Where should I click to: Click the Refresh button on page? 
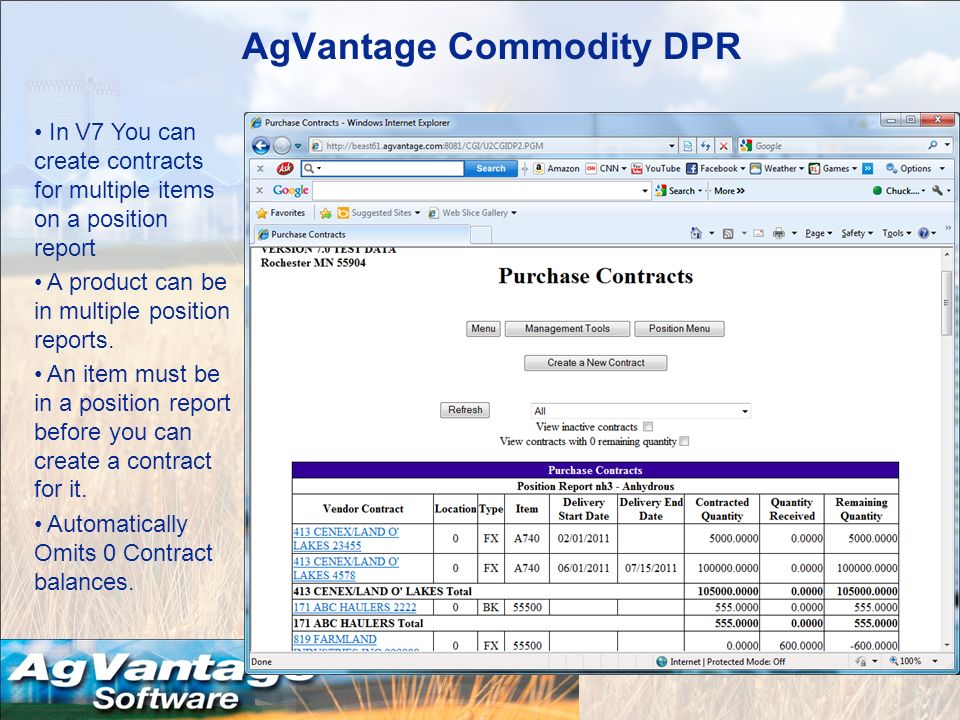(465, 410)
